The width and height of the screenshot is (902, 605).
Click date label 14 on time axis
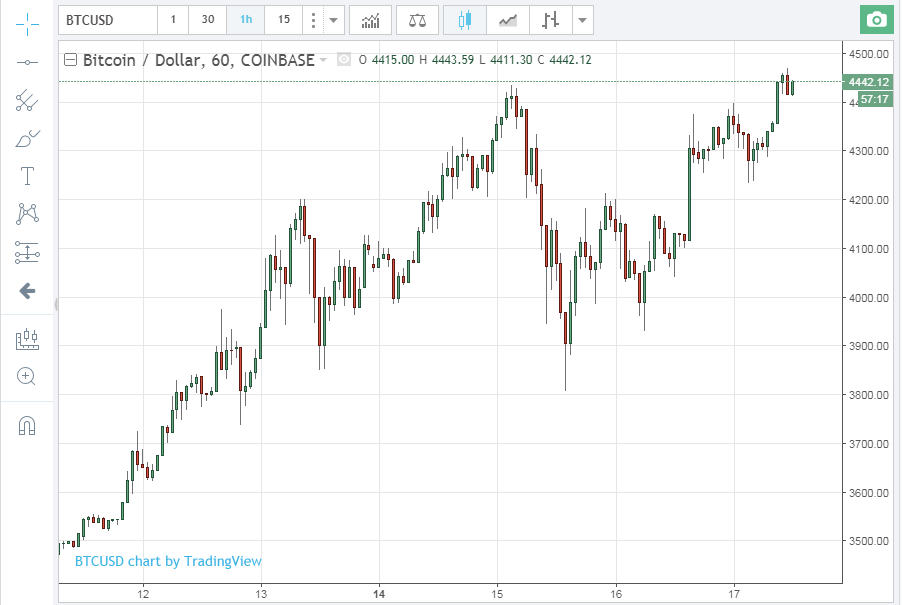379,594
